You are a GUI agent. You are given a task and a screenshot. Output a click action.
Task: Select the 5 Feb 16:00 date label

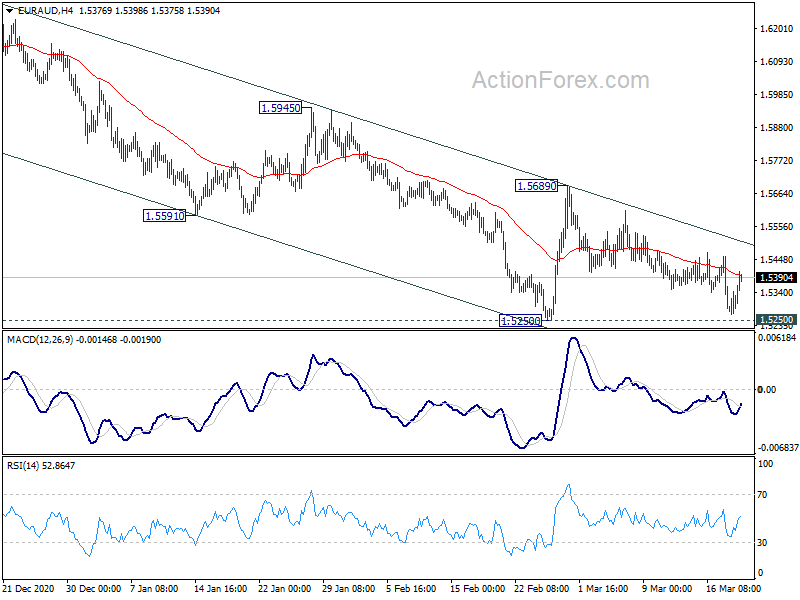411,588
